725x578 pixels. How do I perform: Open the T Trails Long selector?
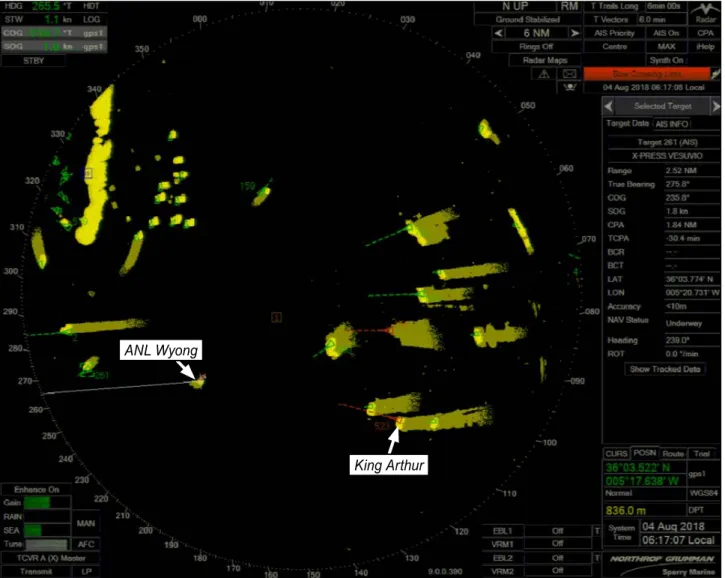614,6
